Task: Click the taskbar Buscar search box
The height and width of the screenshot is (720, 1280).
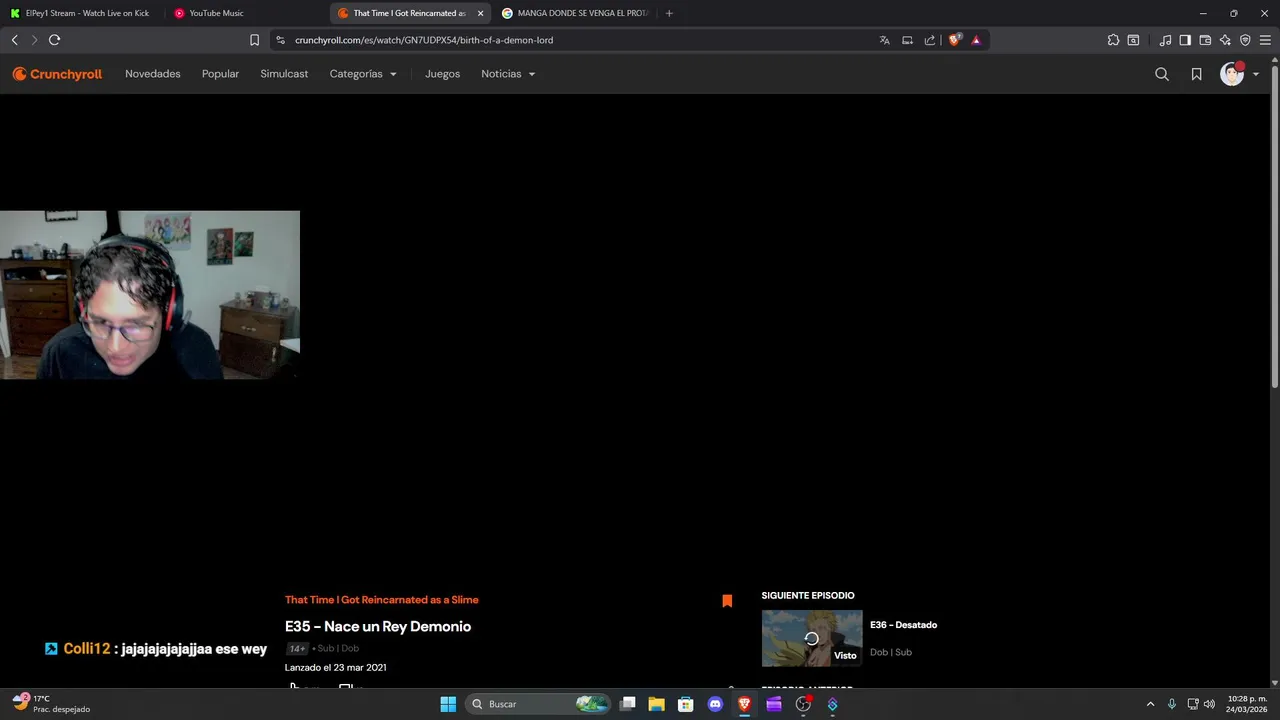Action: [x=539, y=704]
